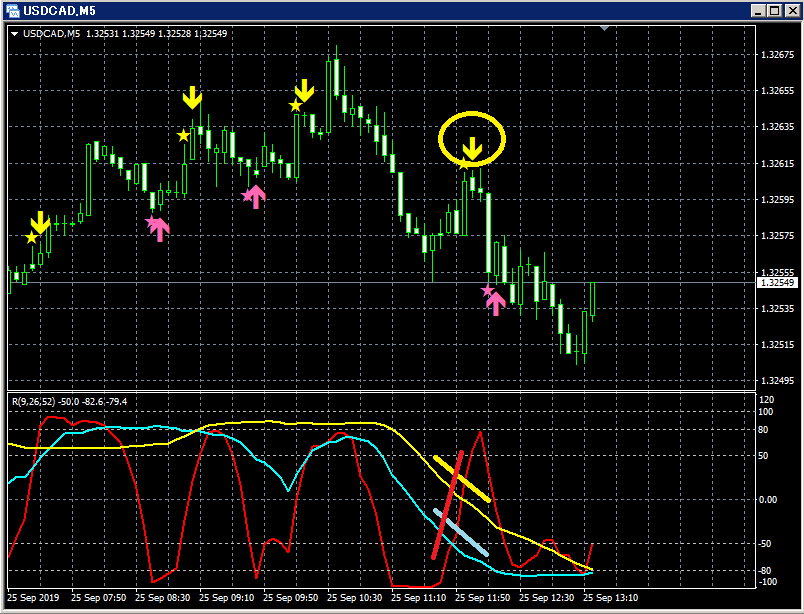Click indicator scale value -100
804x614 pixels.
(x=768, y=582)
